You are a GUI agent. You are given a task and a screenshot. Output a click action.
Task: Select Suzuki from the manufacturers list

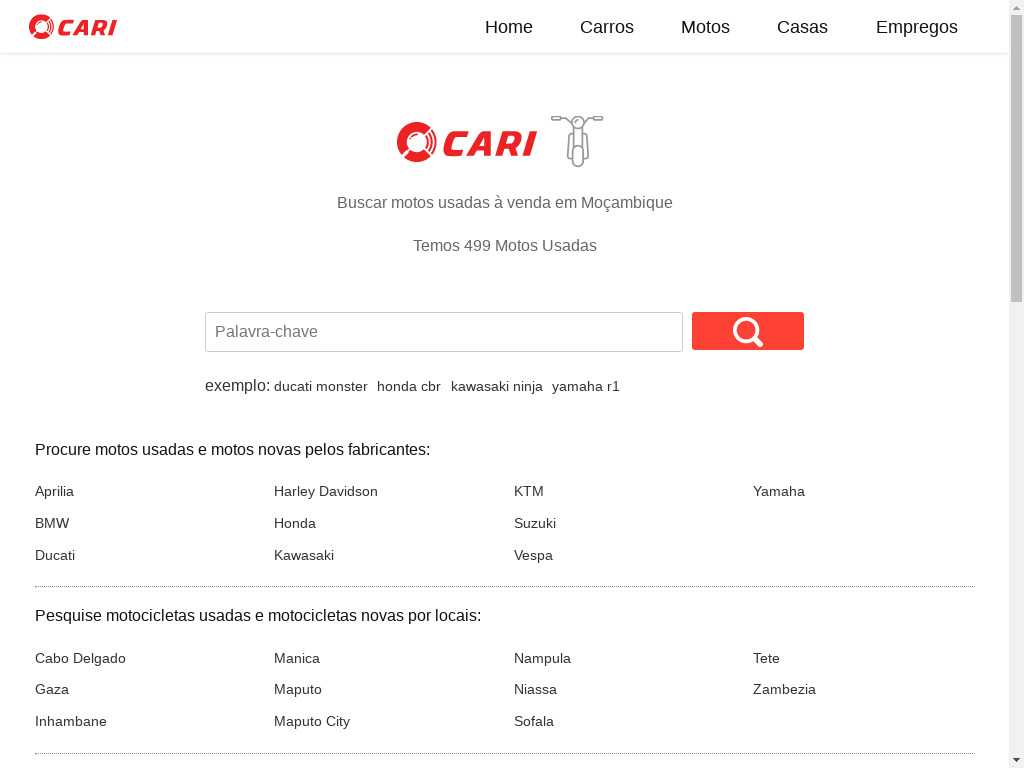point(534,523)
